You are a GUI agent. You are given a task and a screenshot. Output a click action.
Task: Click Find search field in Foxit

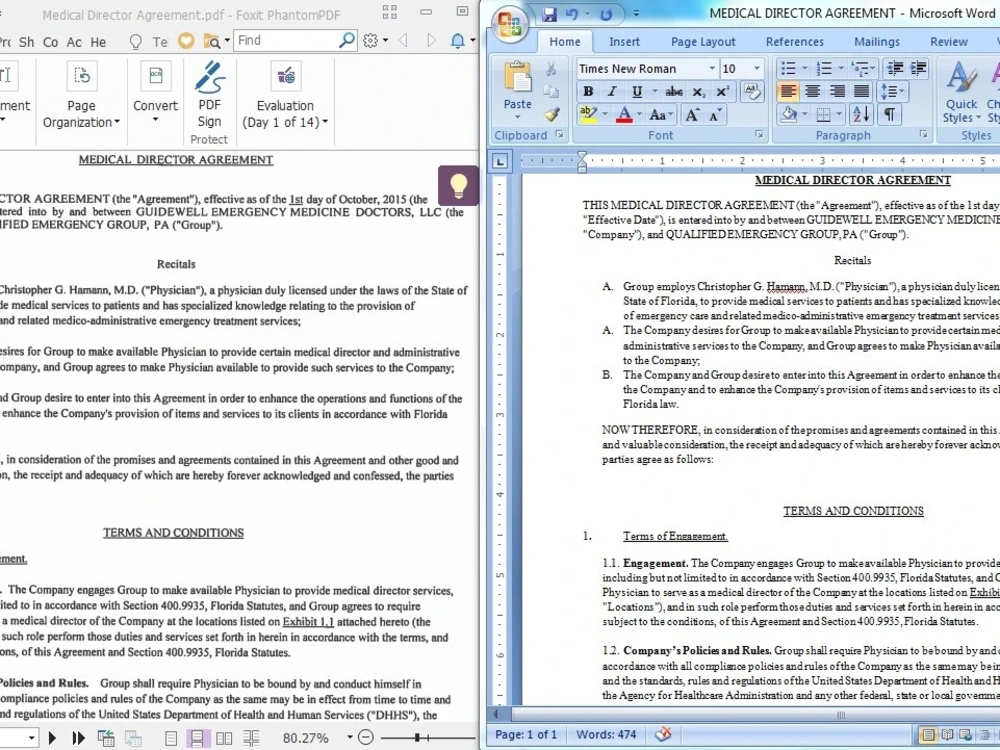coord(284,40)
